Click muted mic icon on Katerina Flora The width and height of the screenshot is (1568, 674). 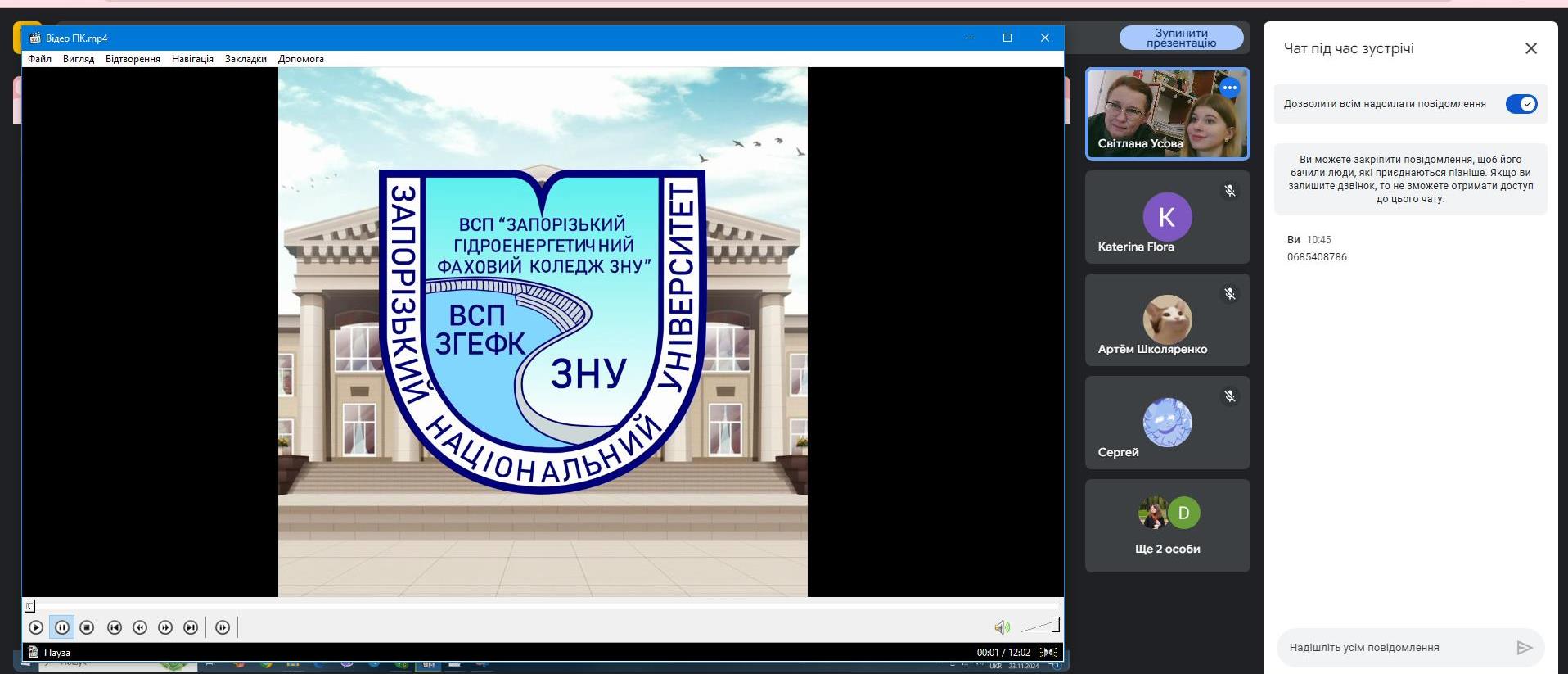1229,191
